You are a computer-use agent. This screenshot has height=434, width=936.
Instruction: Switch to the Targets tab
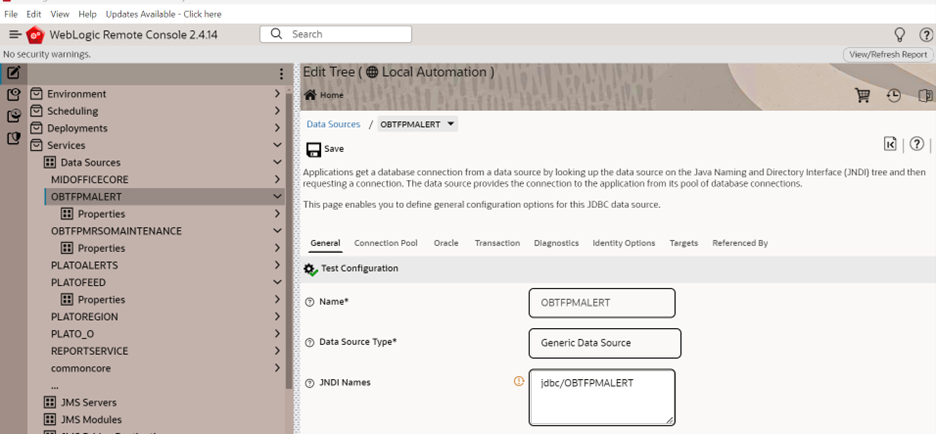point(683,243)
